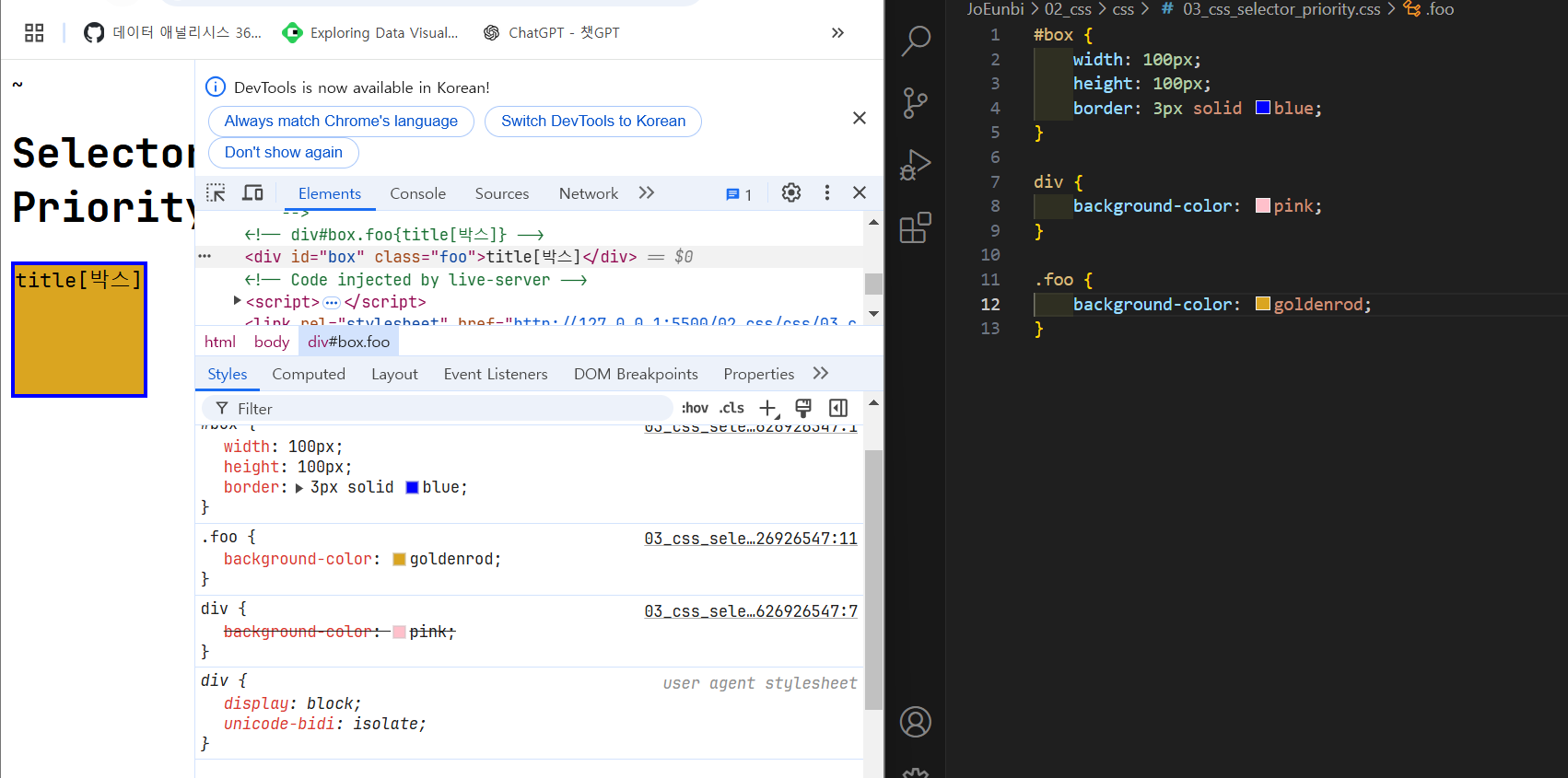Viewport: 1568px width, 778px height.
Task: Close the DevTools panel
Action: point(860,192)
